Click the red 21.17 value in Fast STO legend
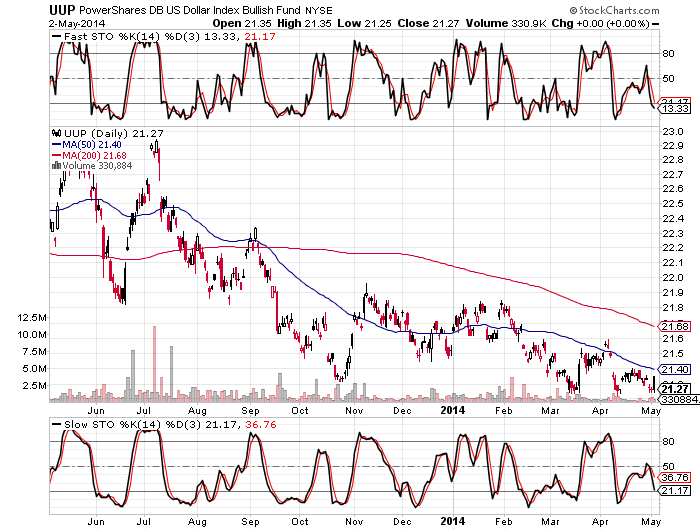700x530 pixels. click(x=260, y=37)
